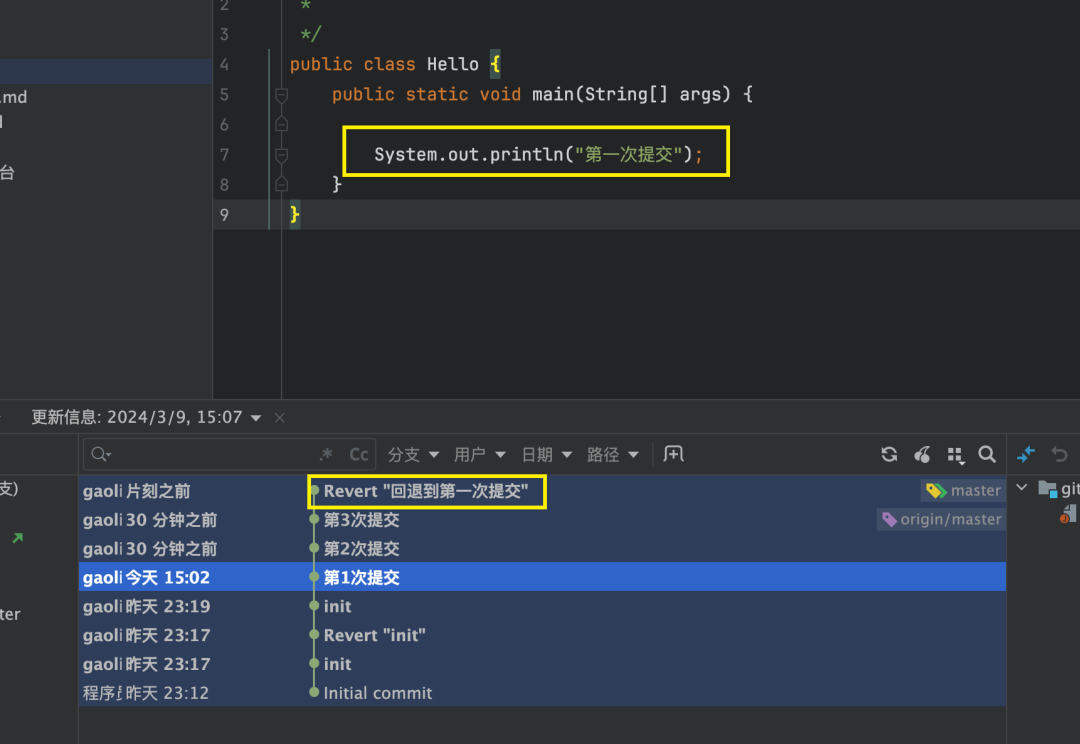This screenshot has width=1080, height=744.
Task: Open the log view options icon
Action: click(955, 455)
